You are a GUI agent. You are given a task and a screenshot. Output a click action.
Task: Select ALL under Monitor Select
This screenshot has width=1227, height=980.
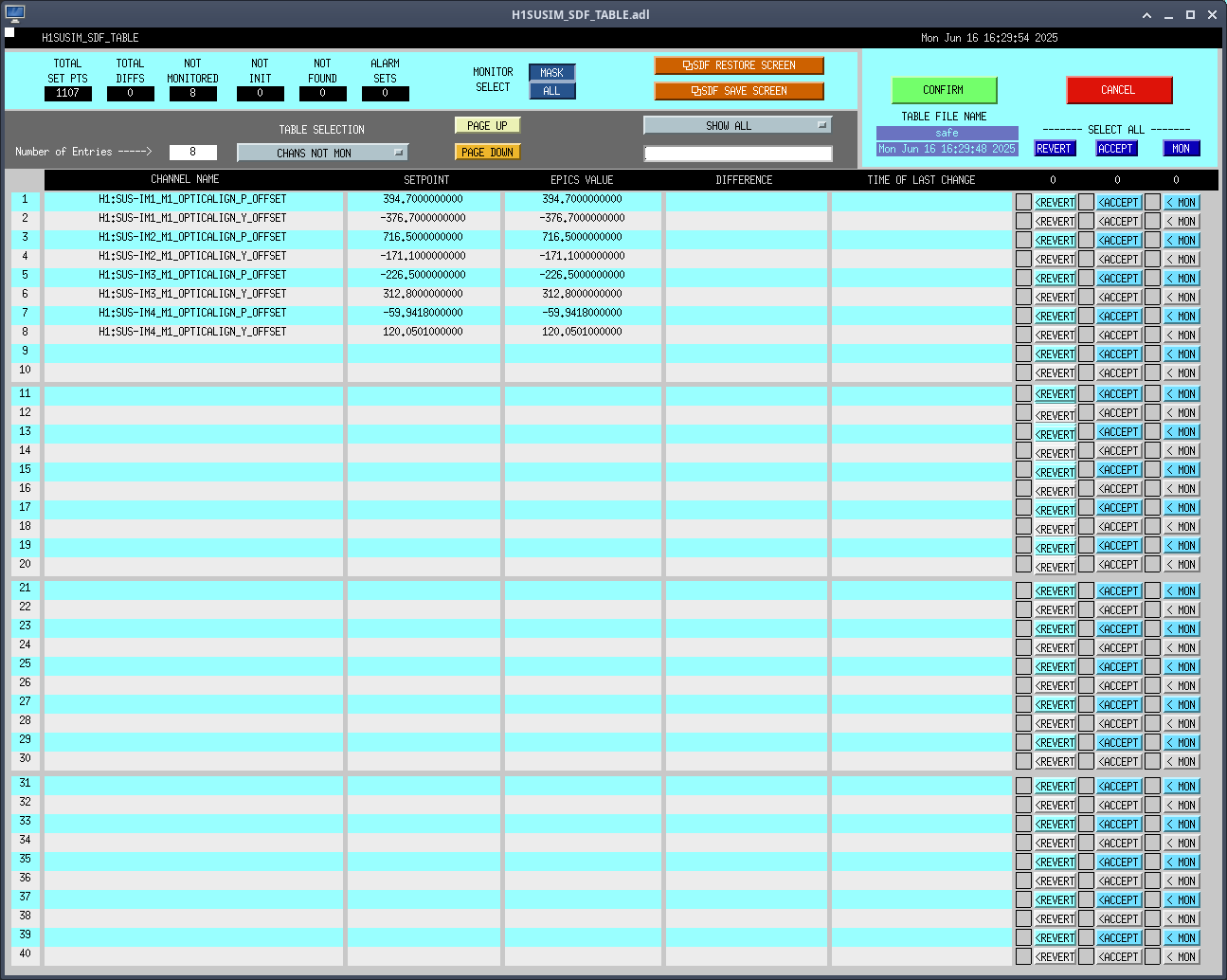pos(551,91)
